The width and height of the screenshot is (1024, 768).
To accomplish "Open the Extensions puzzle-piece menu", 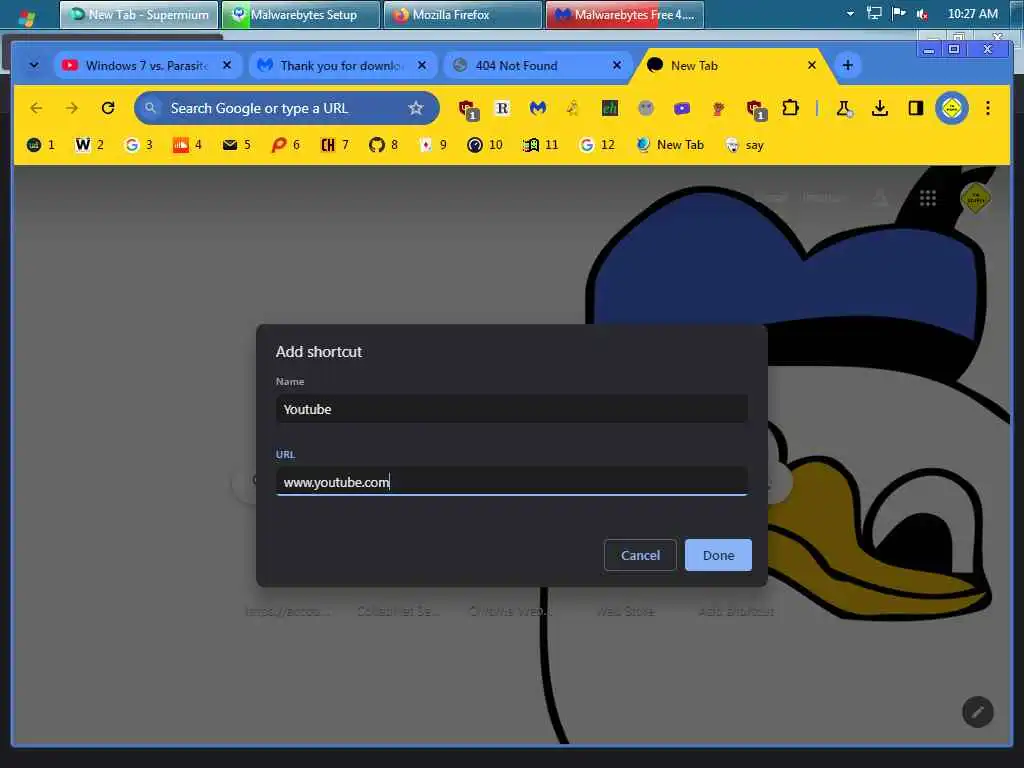I will click(x=790, y=108).
